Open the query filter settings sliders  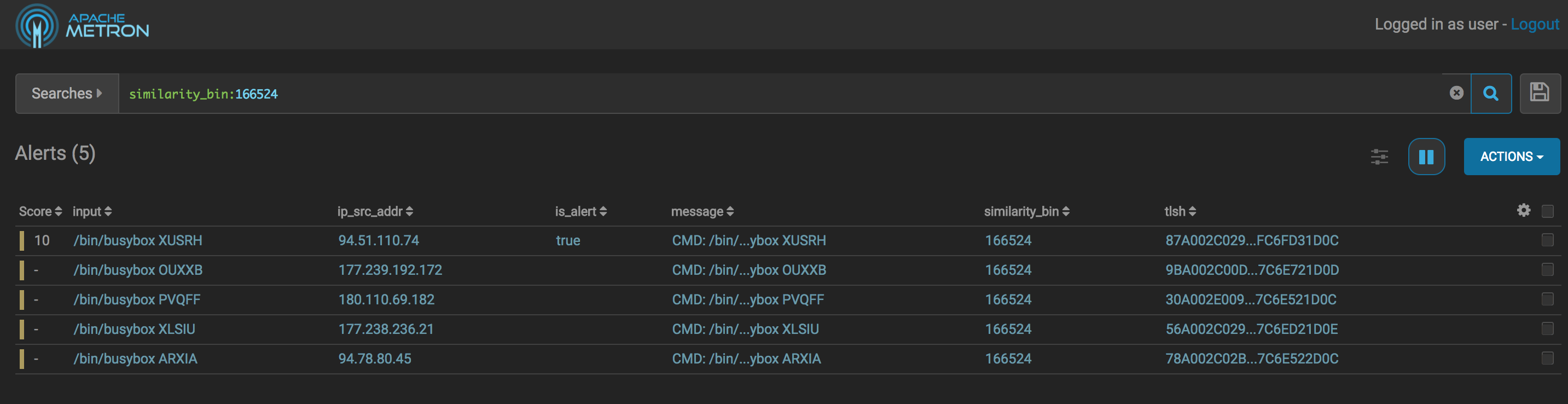[x=1379, y=157]
